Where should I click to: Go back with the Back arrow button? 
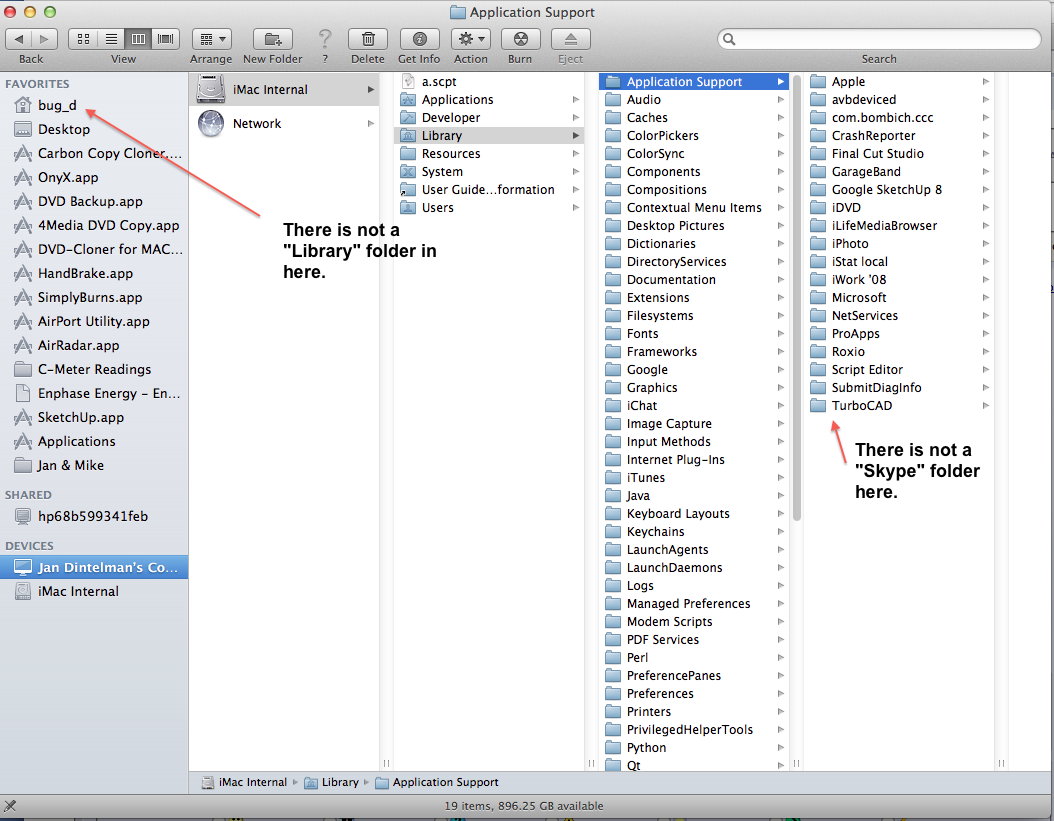[x=19, y=39]
